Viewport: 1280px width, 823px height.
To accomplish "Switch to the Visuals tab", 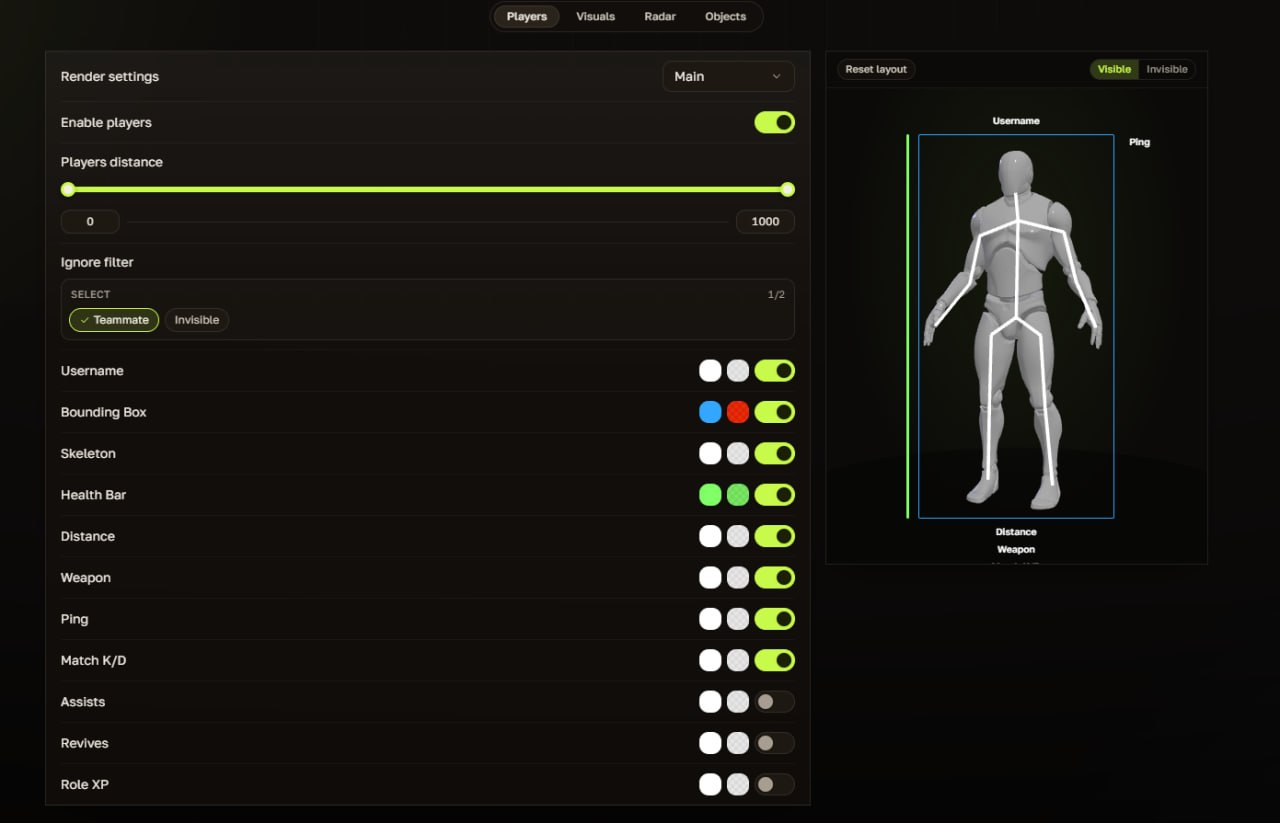I will point(595,17).
